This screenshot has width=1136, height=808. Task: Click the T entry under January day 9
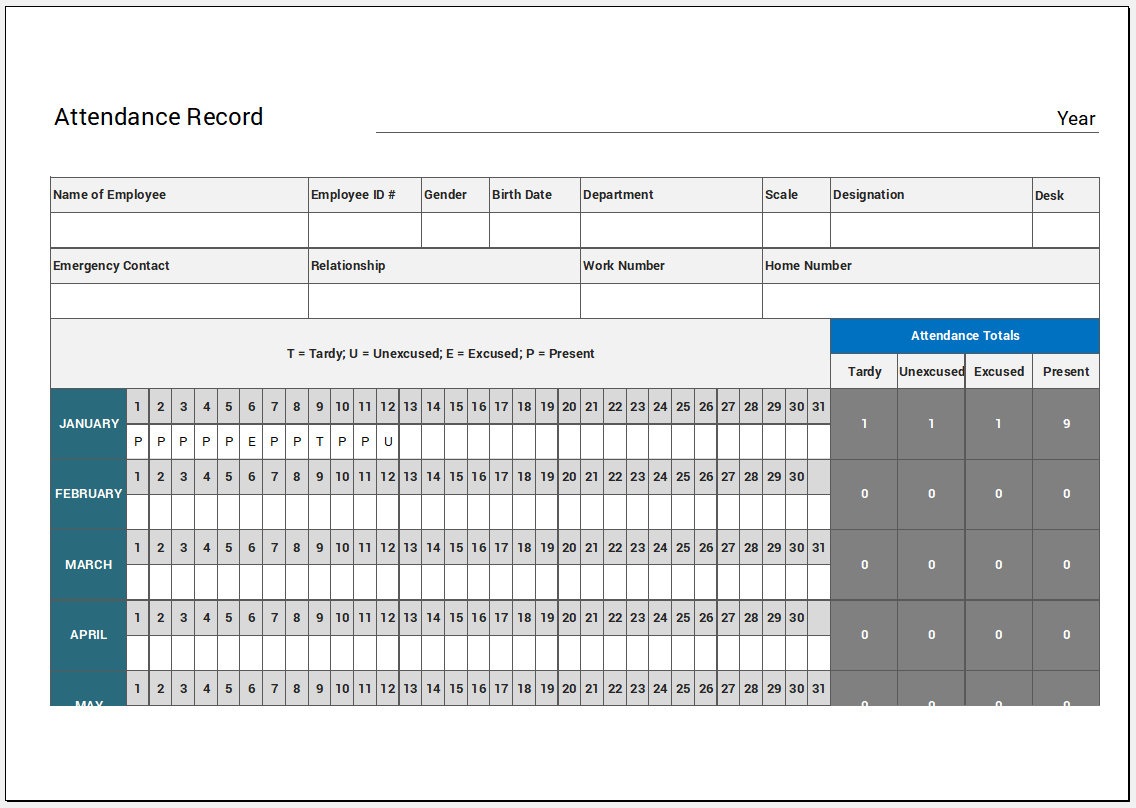pyautogui.click(x=320, y=441)
